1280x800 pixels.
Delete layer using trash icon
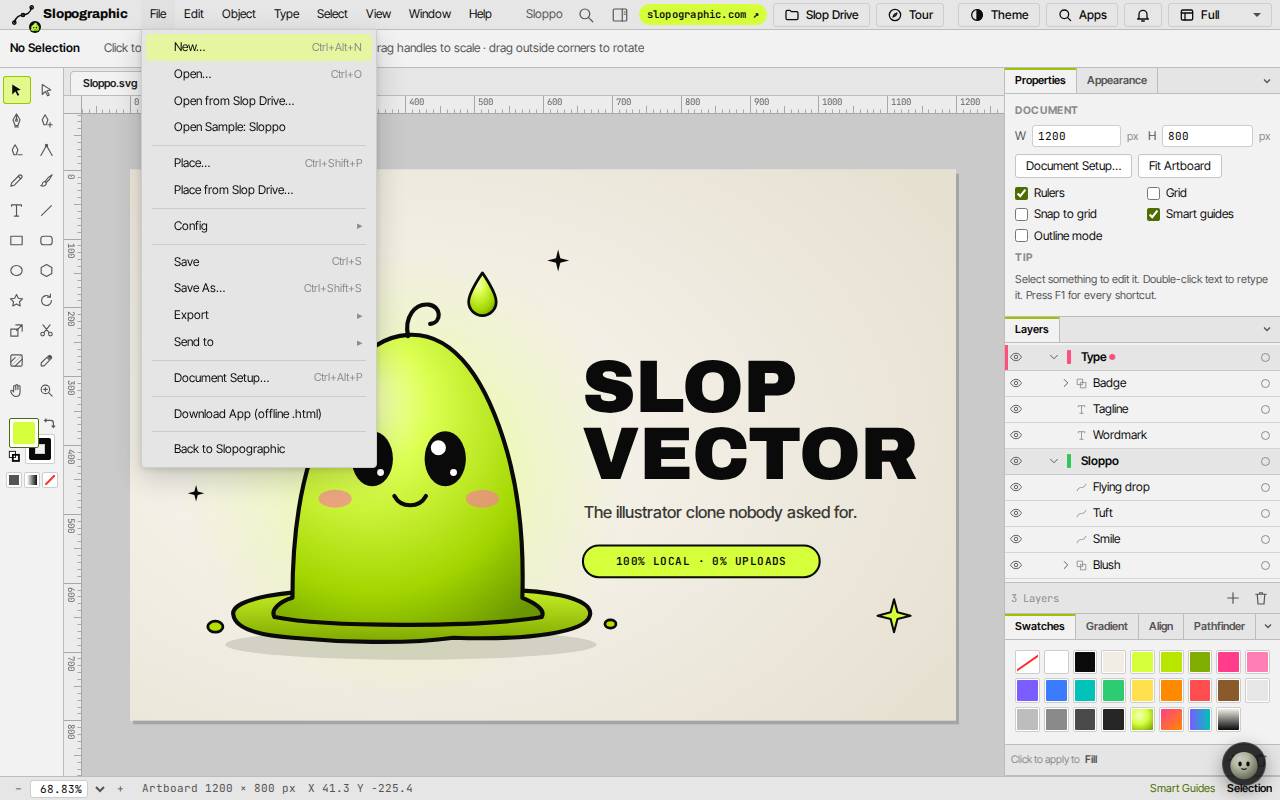point(1261,598)
